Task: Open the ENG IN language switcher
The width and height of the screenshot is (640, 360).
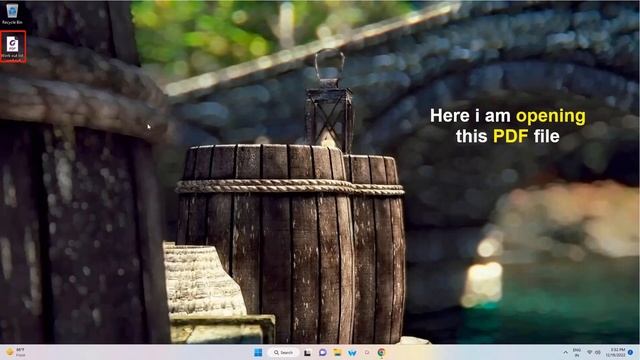Action: pyautogui.click(x=577, y=352)
